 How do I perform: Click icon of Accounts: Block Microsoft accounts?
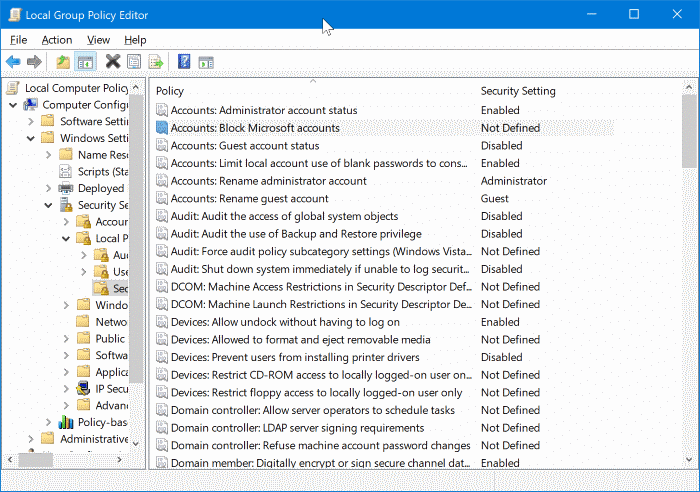tap(162, 128)
